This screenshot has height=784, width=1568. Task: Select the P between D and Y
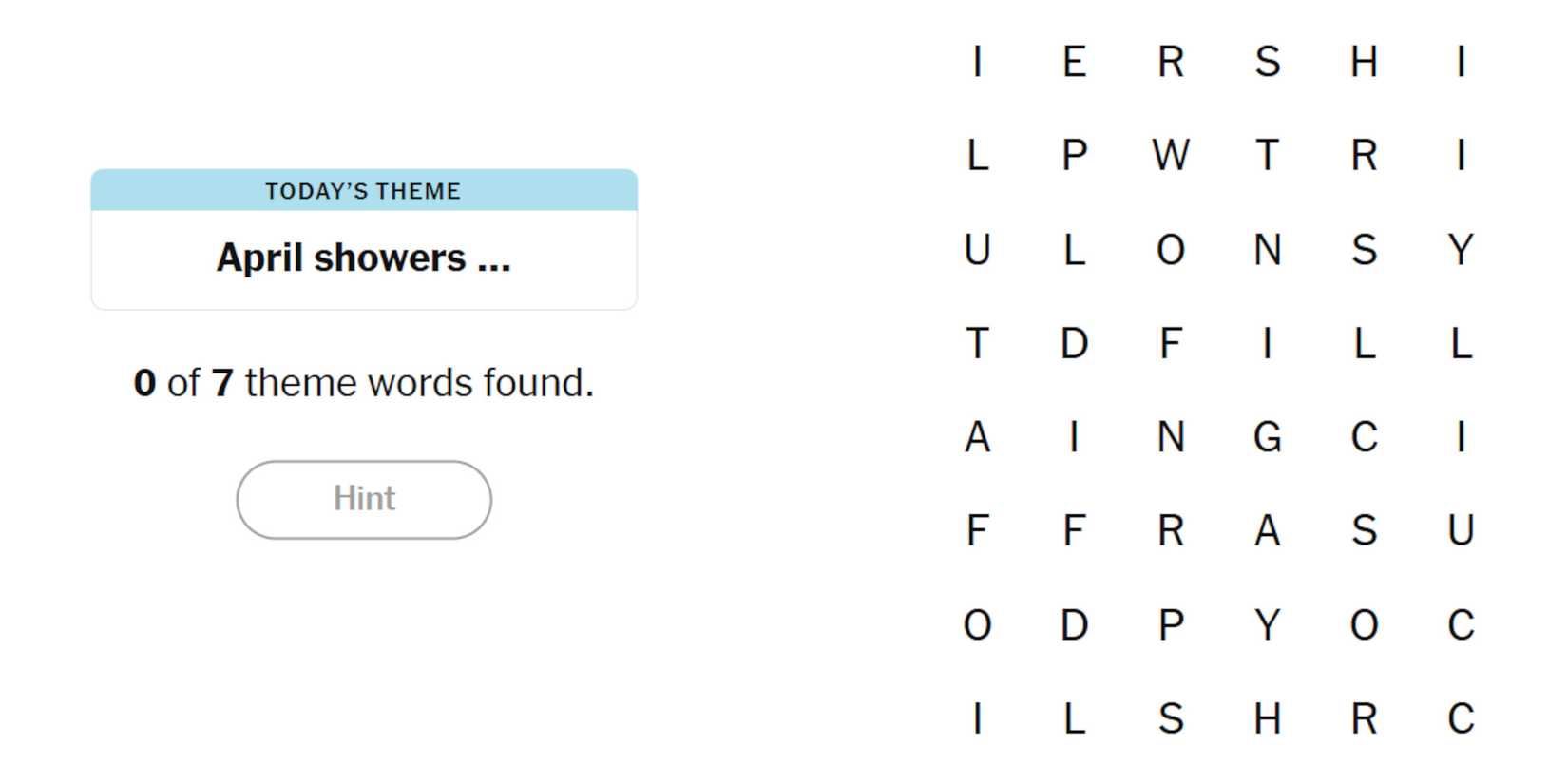(x=1171, y=625)
